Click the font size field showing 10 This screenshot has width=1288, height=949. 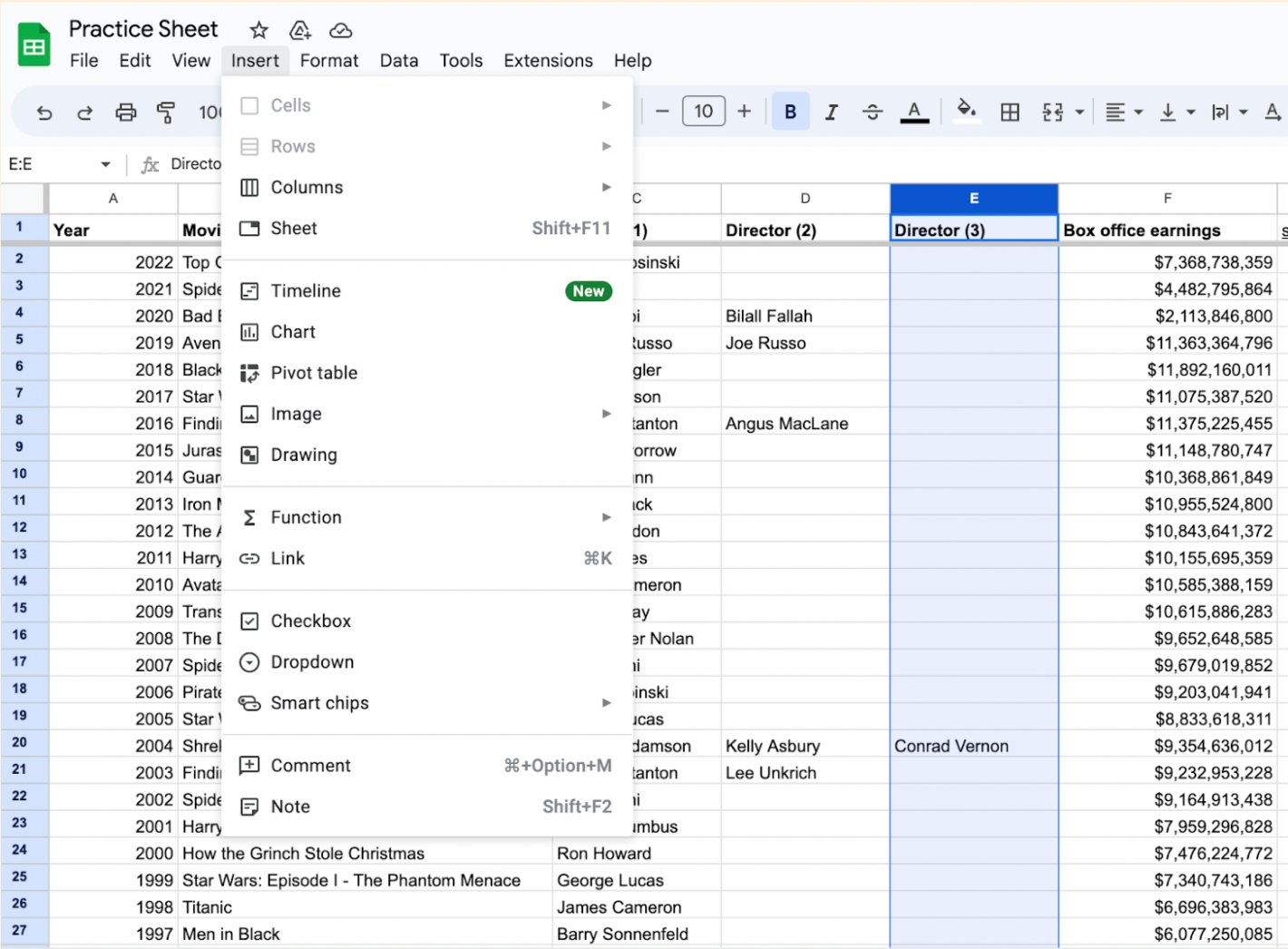[704, 111]
